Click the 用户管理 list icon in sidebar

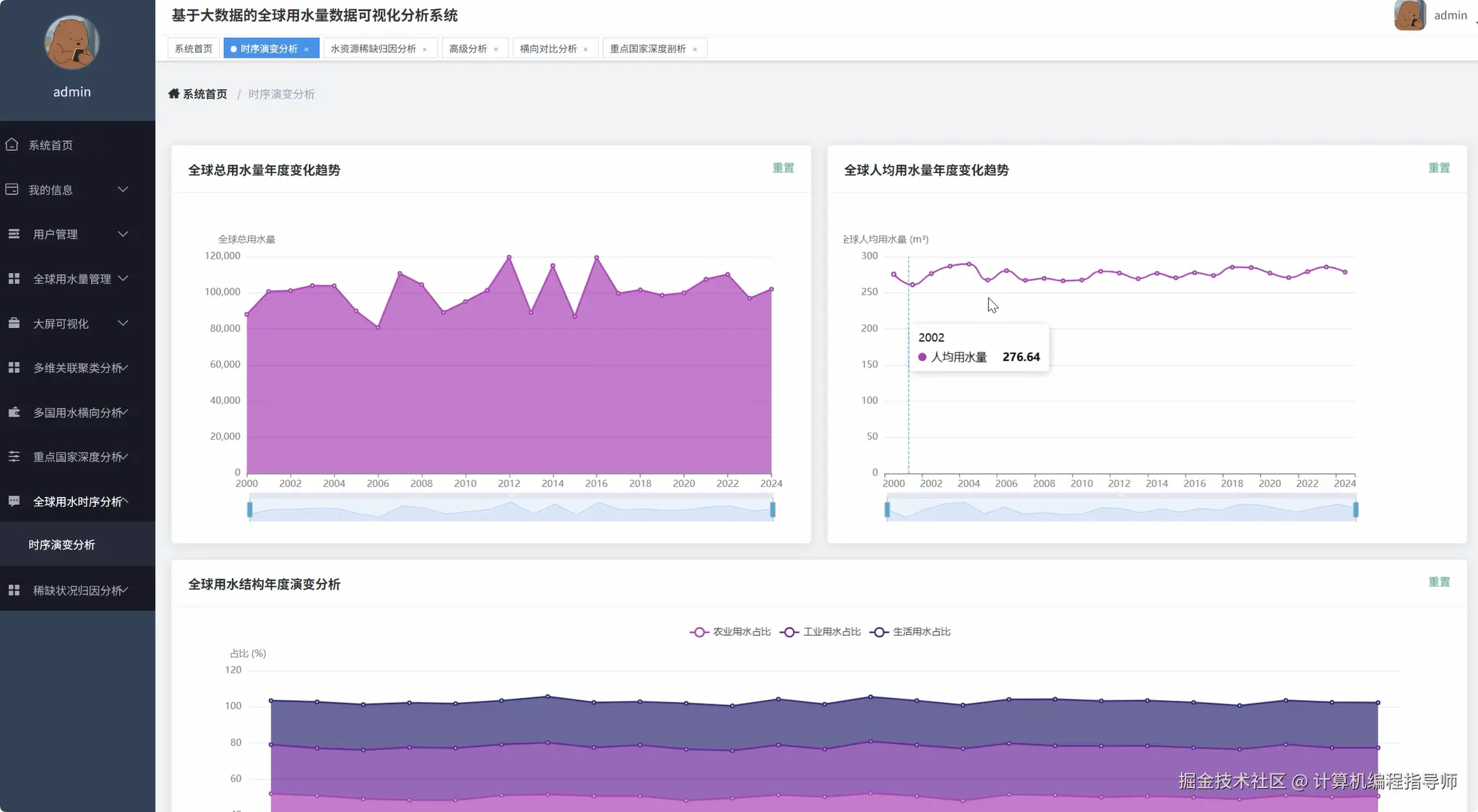coord(14,234)
